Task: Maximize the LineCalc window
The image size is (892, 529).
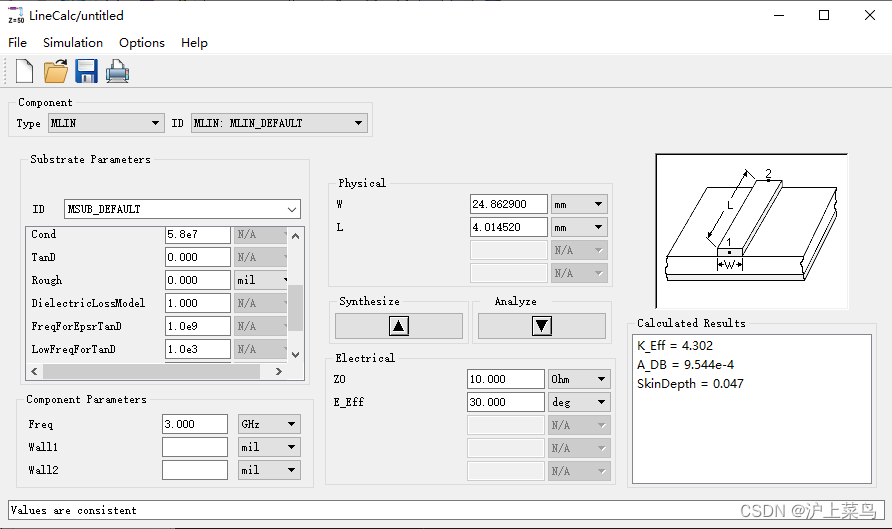Action: tap(824, 15)
